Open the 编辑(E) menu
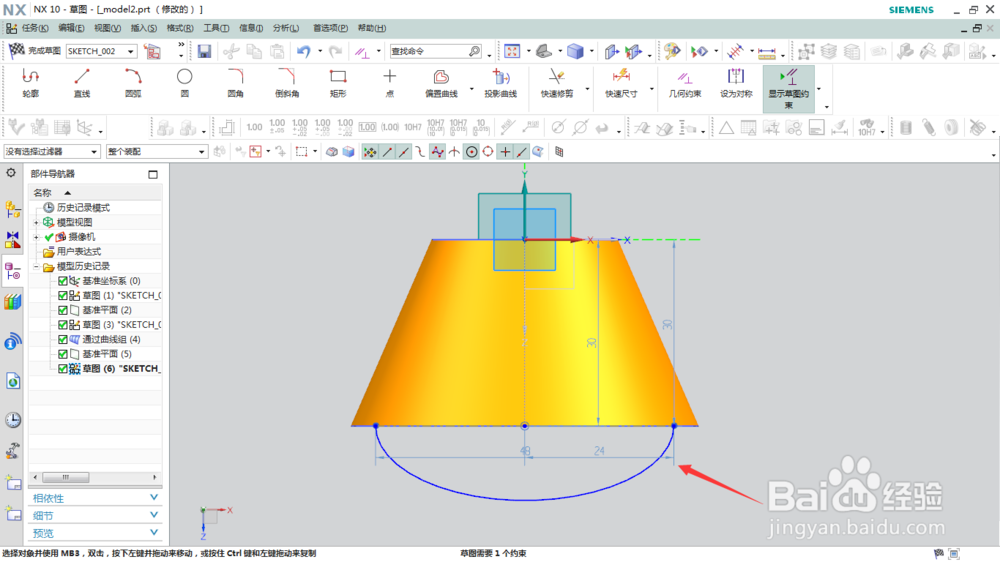This screenshot has width=1000, height=562. (71, 28)
